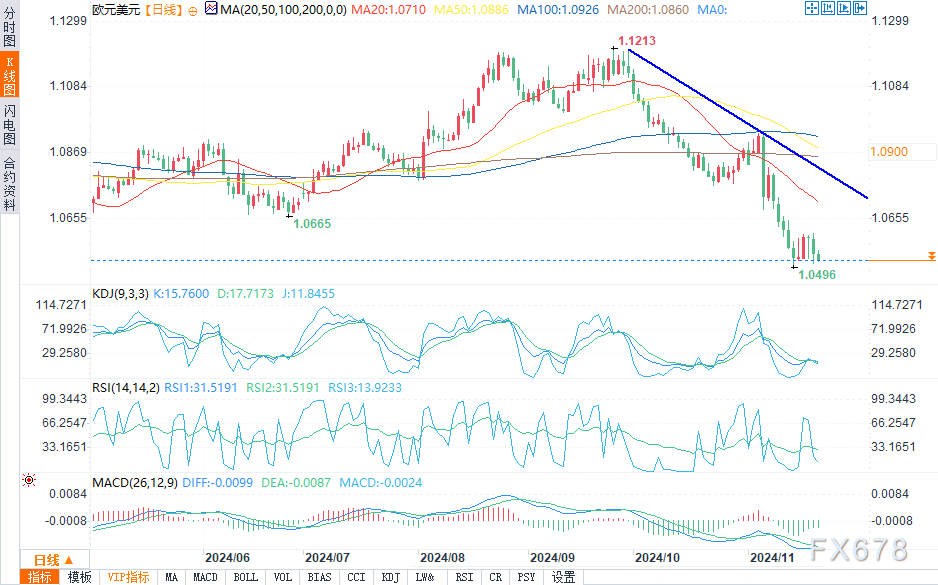Open the 日线 period dropdown
The height and width of the screenshot is (585, 938).
[54, 560]
